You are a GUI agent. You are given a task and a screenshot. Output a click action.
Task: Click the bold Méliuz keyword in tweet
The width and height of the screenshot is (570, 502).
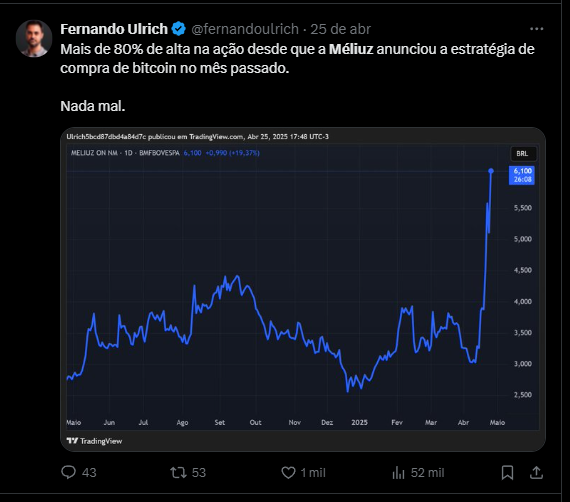click(x=351, y=49)
